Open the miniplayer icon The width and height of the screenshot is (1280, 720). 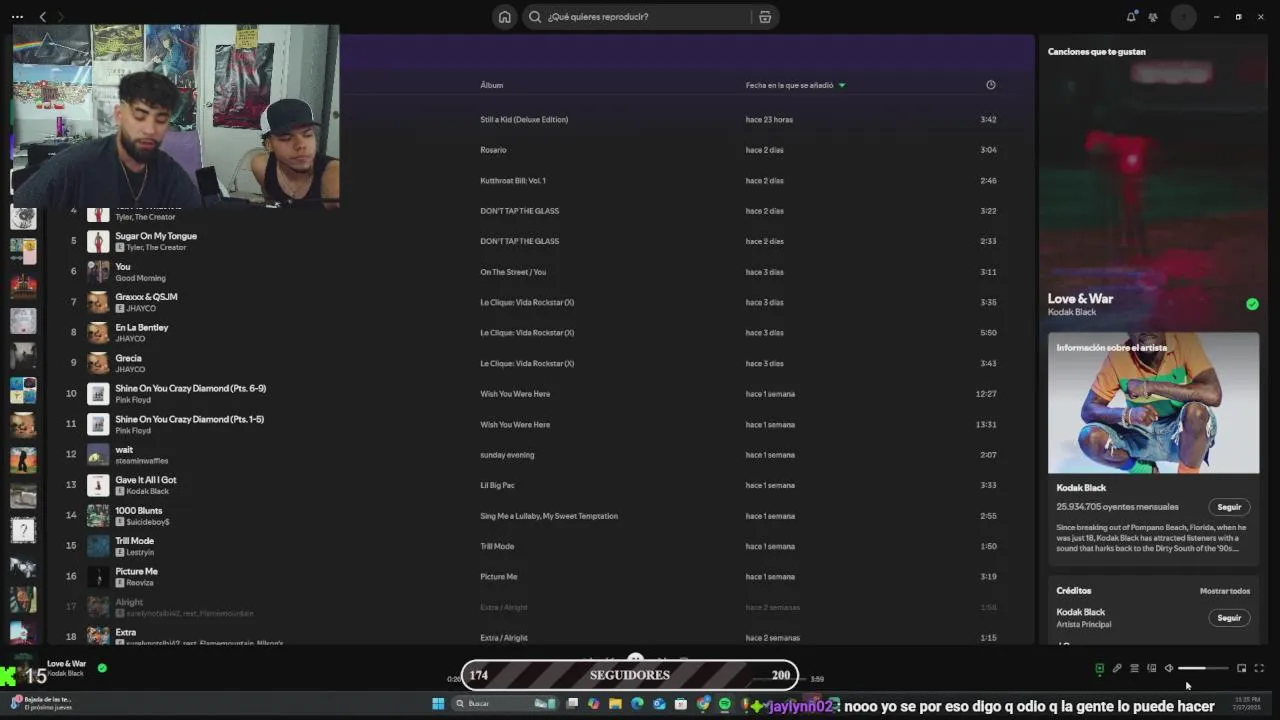[x=1242, y=668]
